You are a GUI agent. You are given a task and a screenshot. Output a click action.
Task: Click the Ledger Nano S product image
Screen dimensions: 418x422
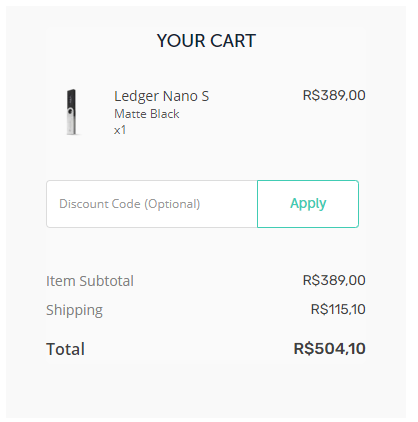click(x=71, y=112)
